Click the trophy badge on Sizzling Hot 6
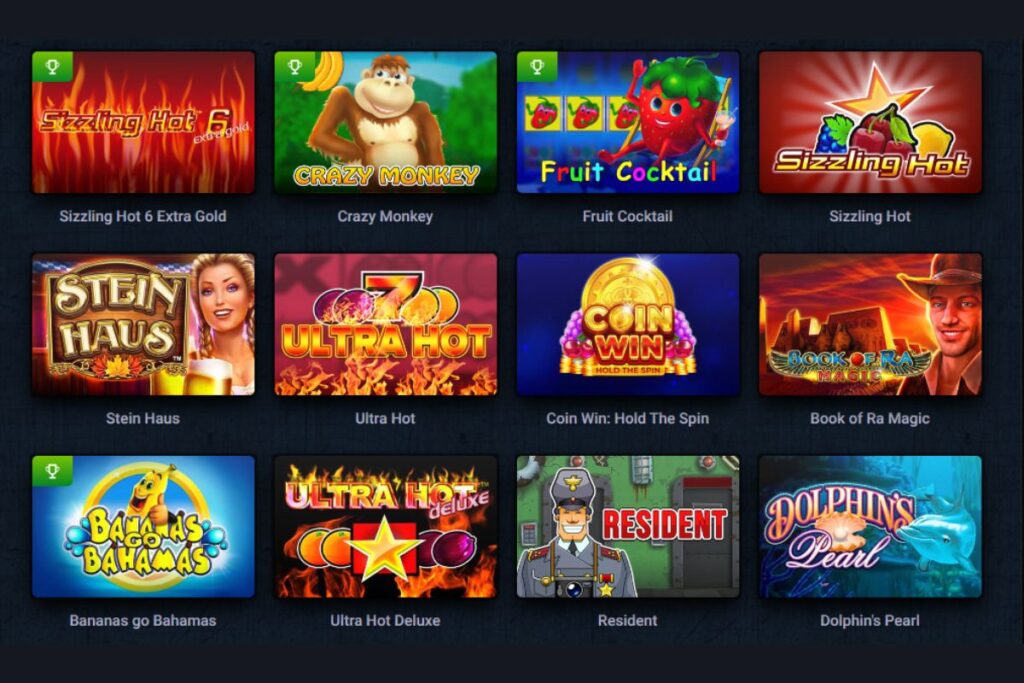The width and height of the screenshot is (1024, 683). 52,67
